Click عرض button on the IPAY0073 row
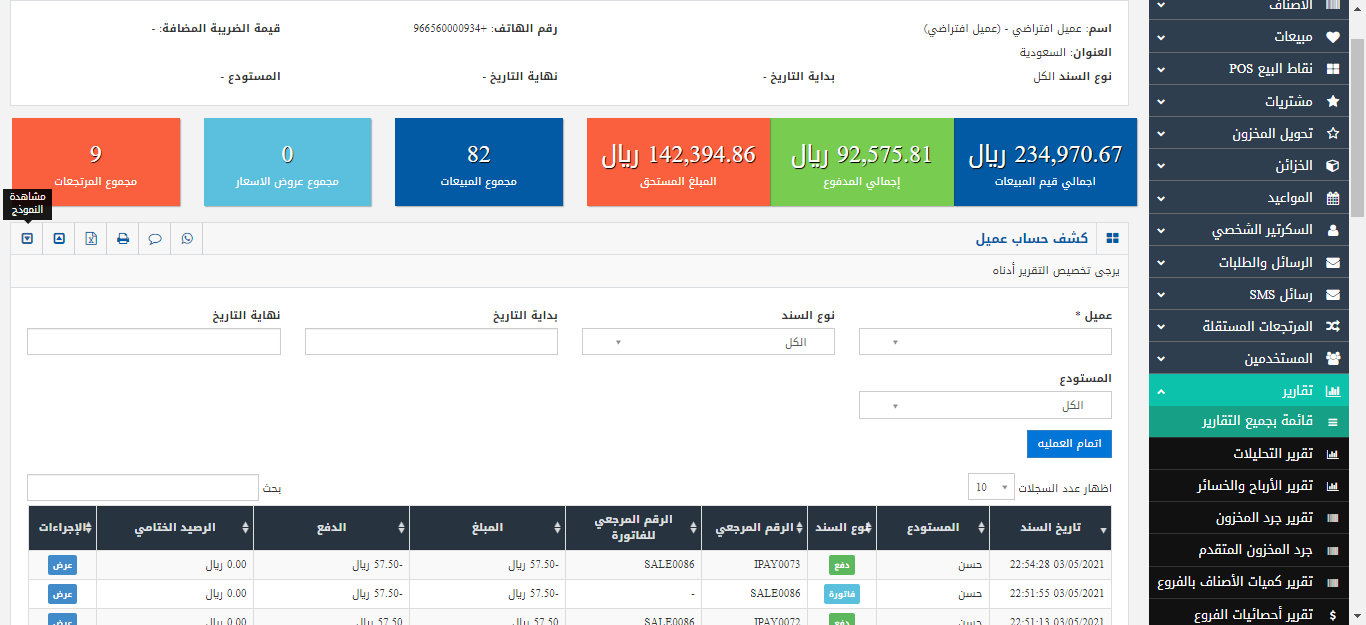 62,565
